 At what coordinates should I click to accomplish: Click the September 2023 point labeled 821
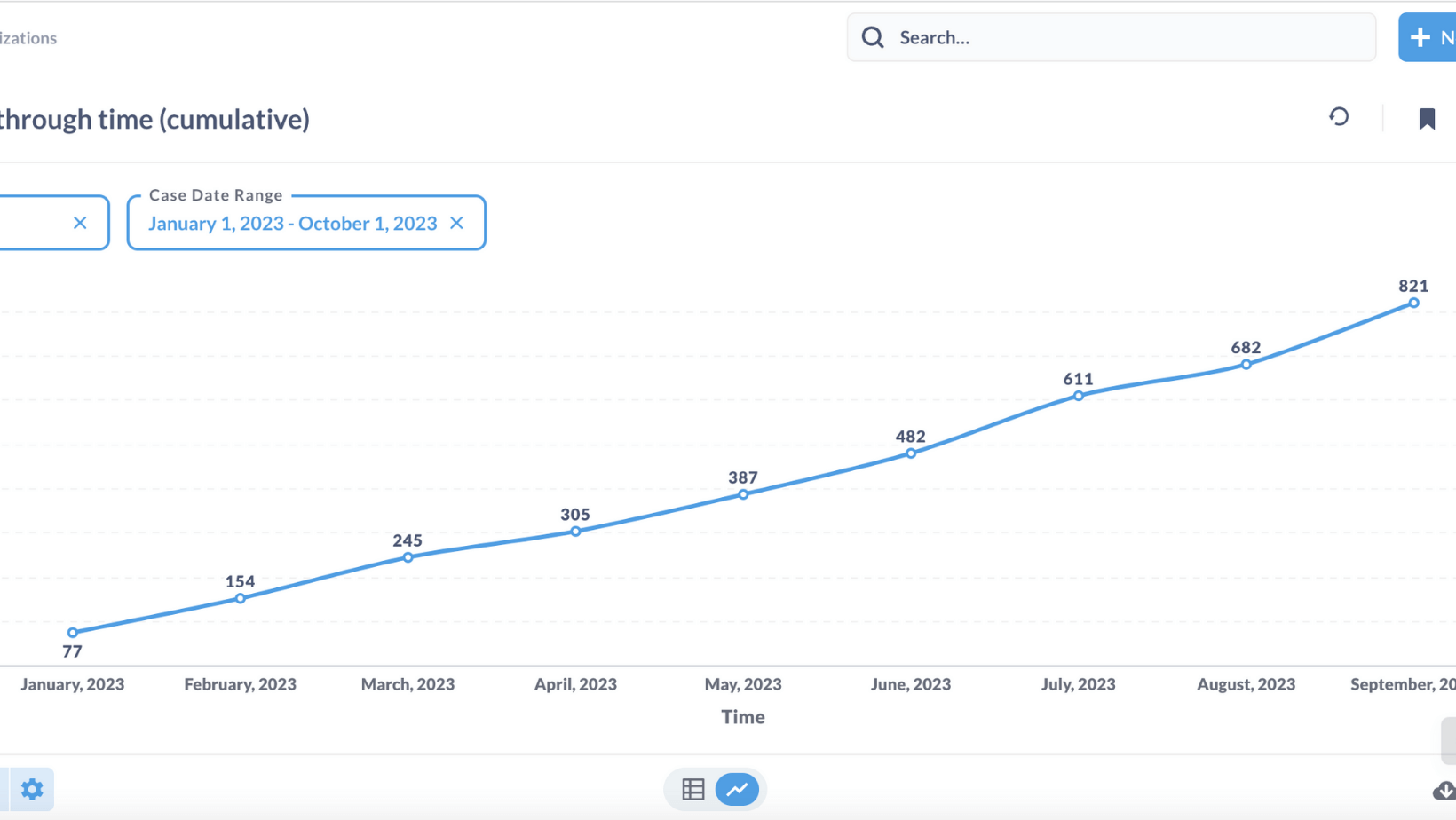[1413, 304]
